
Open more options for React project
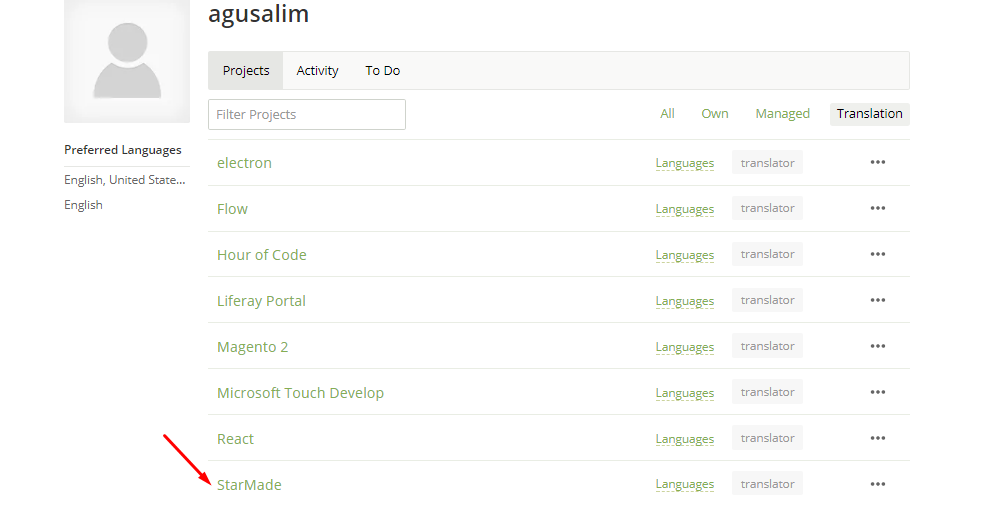point(877,438)
